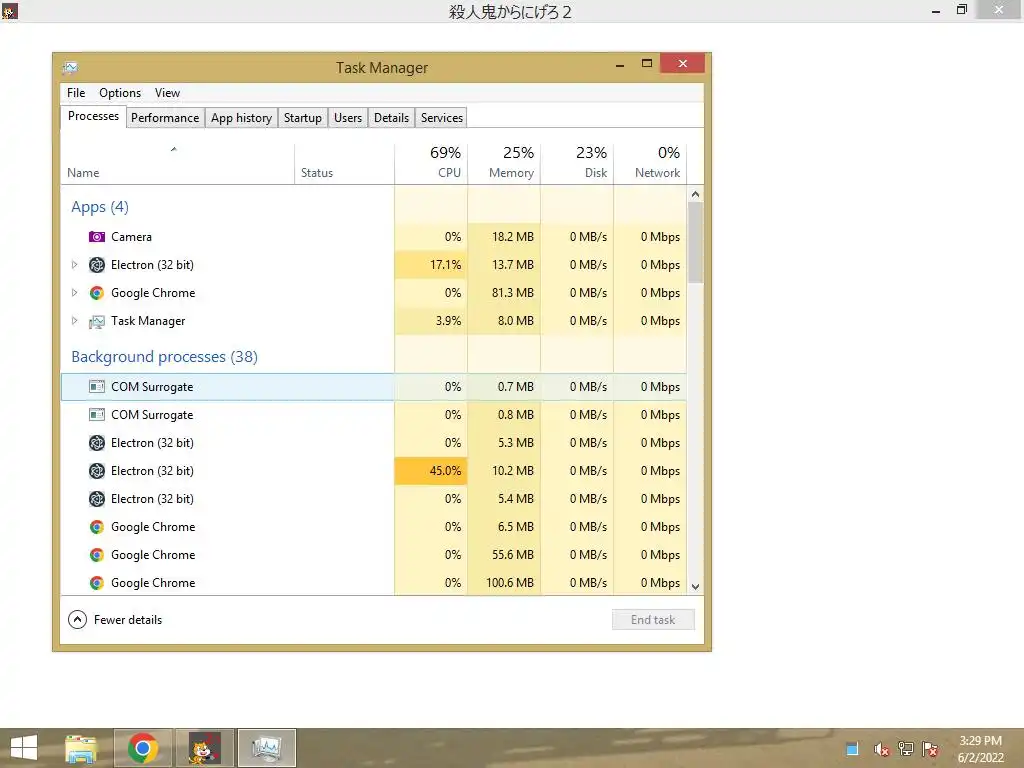
Task: Switch to the Details tab
Action: (392, 118)
